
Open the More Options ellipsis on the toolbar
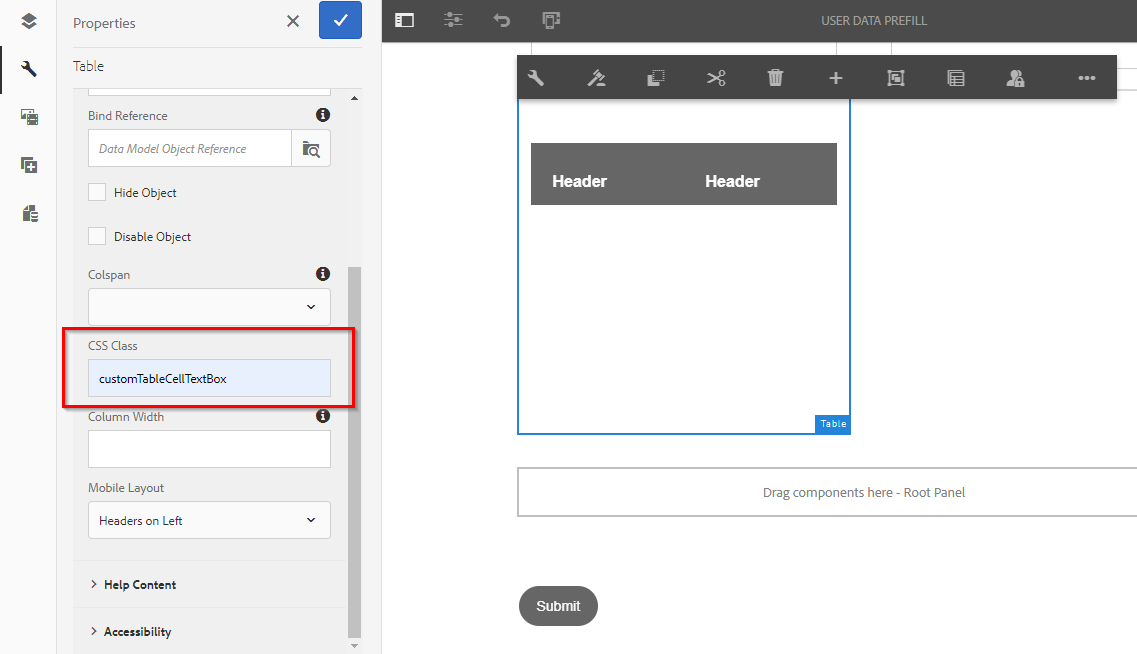click(1087, 77)
